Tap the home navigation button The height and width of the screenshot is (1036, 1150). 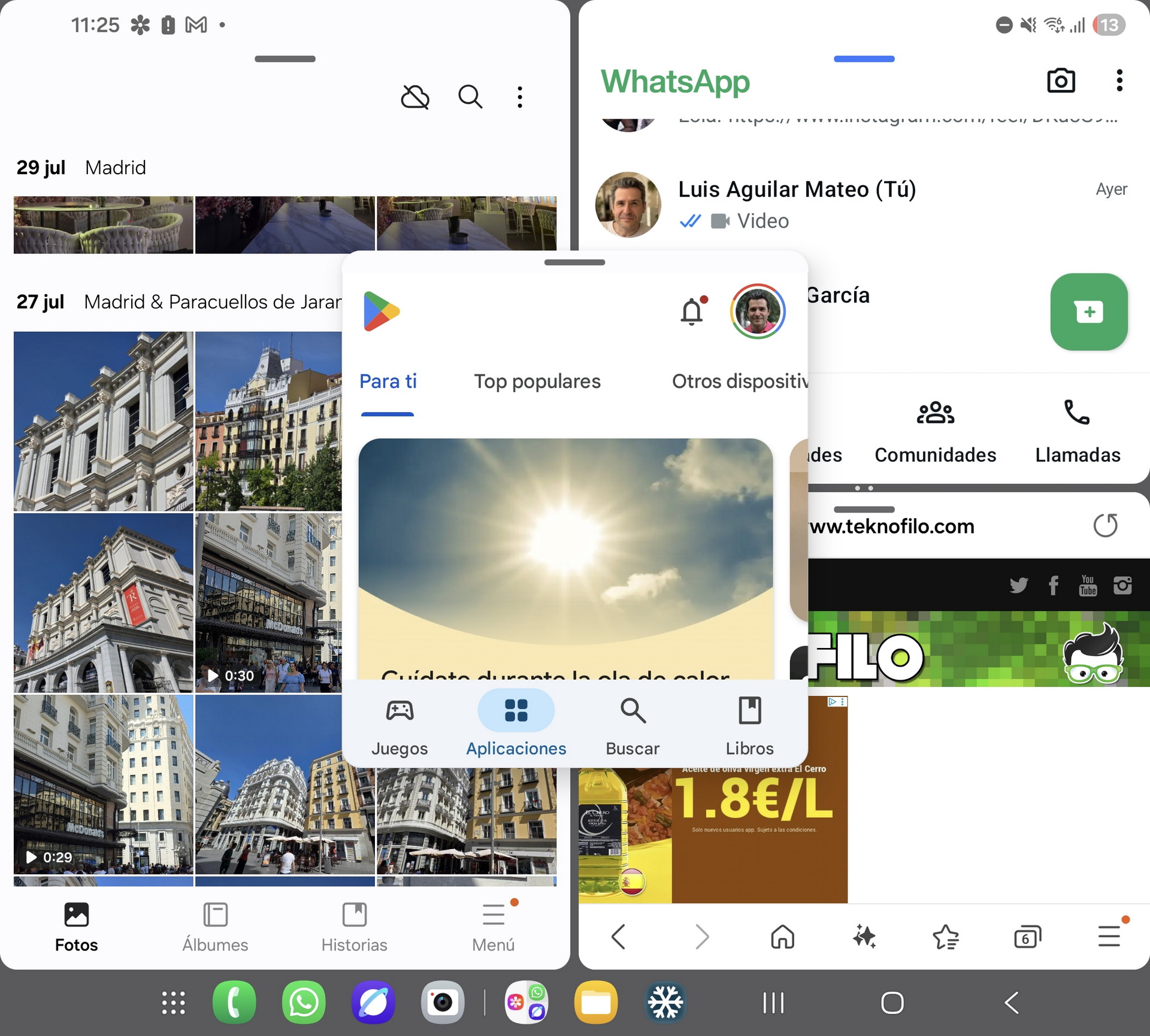pos(892,1002)
